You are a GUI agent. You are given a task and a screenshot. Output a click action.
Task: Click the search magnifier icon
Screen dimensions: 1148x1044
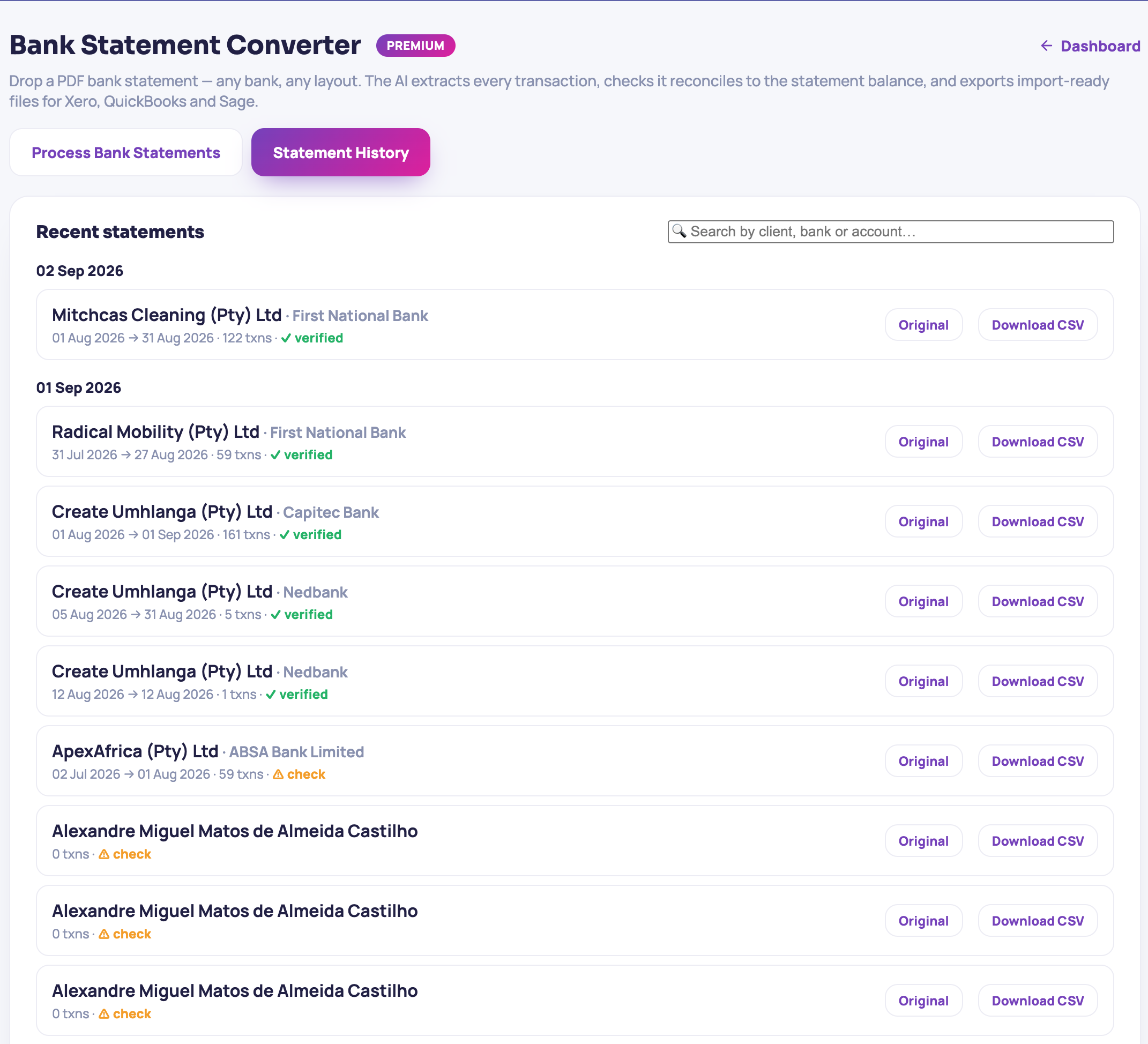(679, 231)
